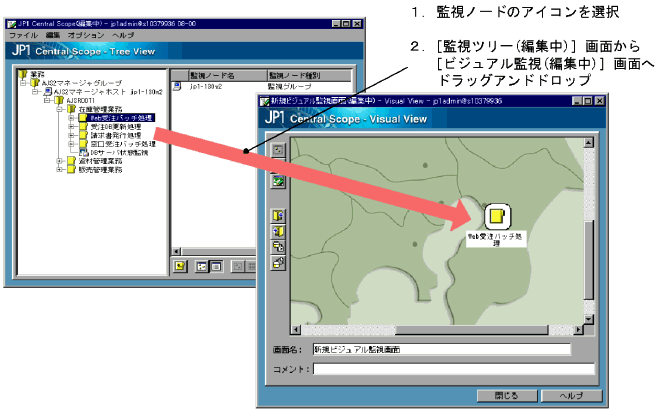Click the yellow folder icon with arrow on its right

point(278,216)
